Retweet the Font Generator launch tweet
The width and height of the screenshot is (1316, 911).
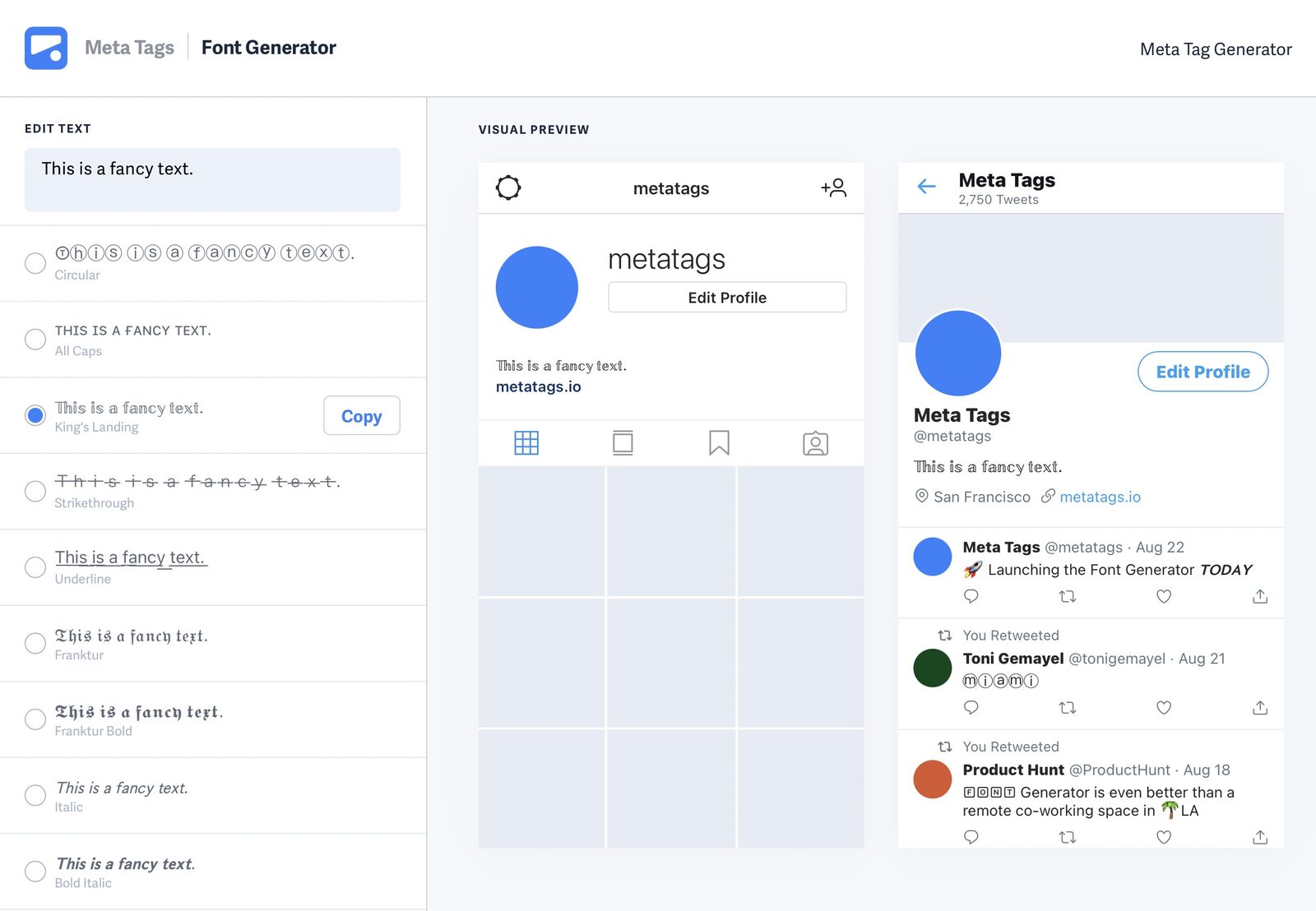click(x=1068, y=596)
